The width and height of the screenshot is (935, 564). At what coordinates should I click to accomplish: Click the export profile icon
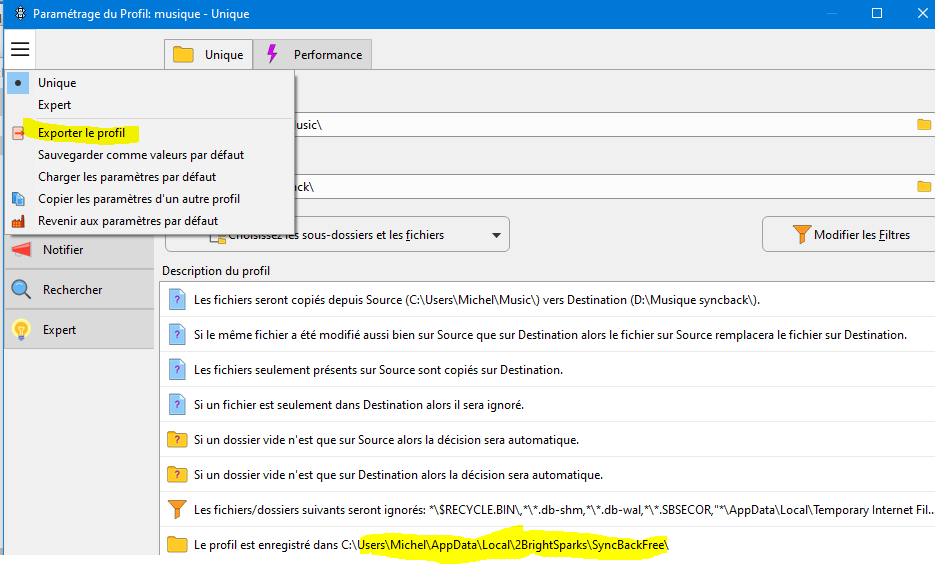[x=18, y=134]
